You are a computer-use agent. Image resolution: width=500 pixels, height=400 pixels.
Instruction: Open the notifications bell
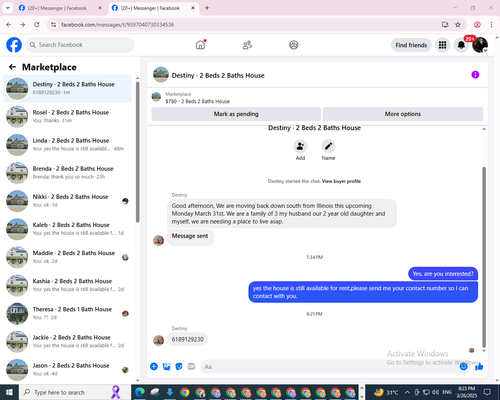[461, 45]
